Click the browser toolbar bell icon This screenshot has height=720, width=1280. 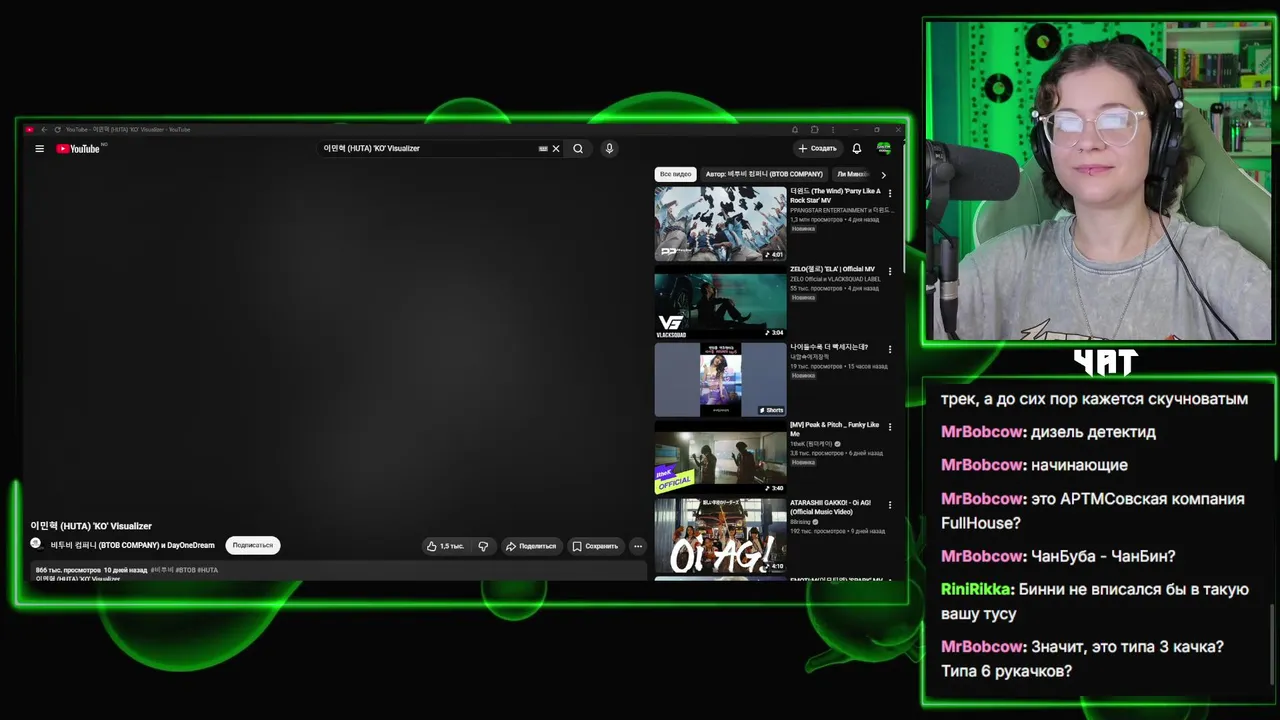click(x=795, y=129)
